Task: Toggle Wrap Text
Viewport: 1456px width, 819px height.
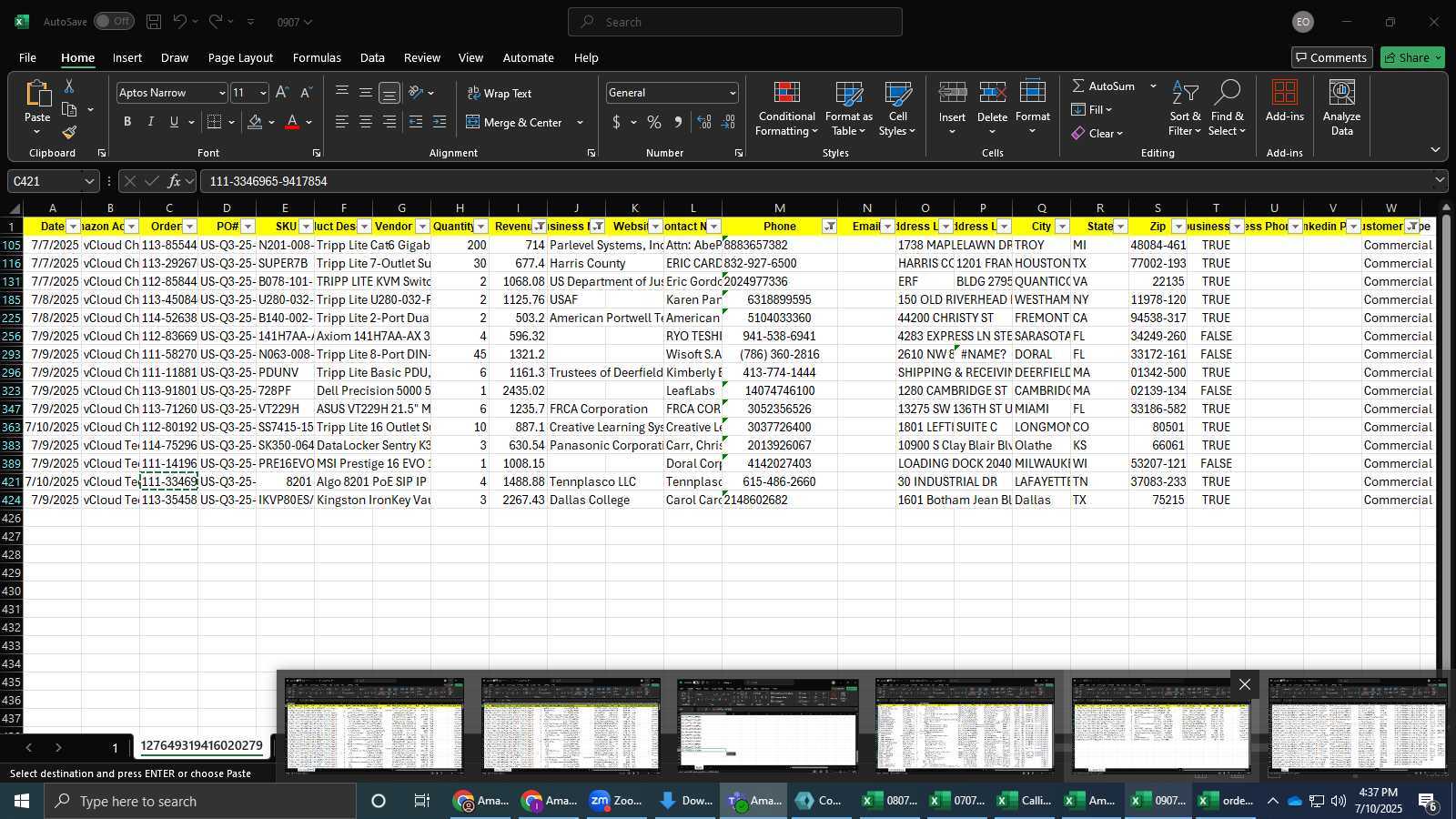Action: pyautogui.click(x=500, y=93)
